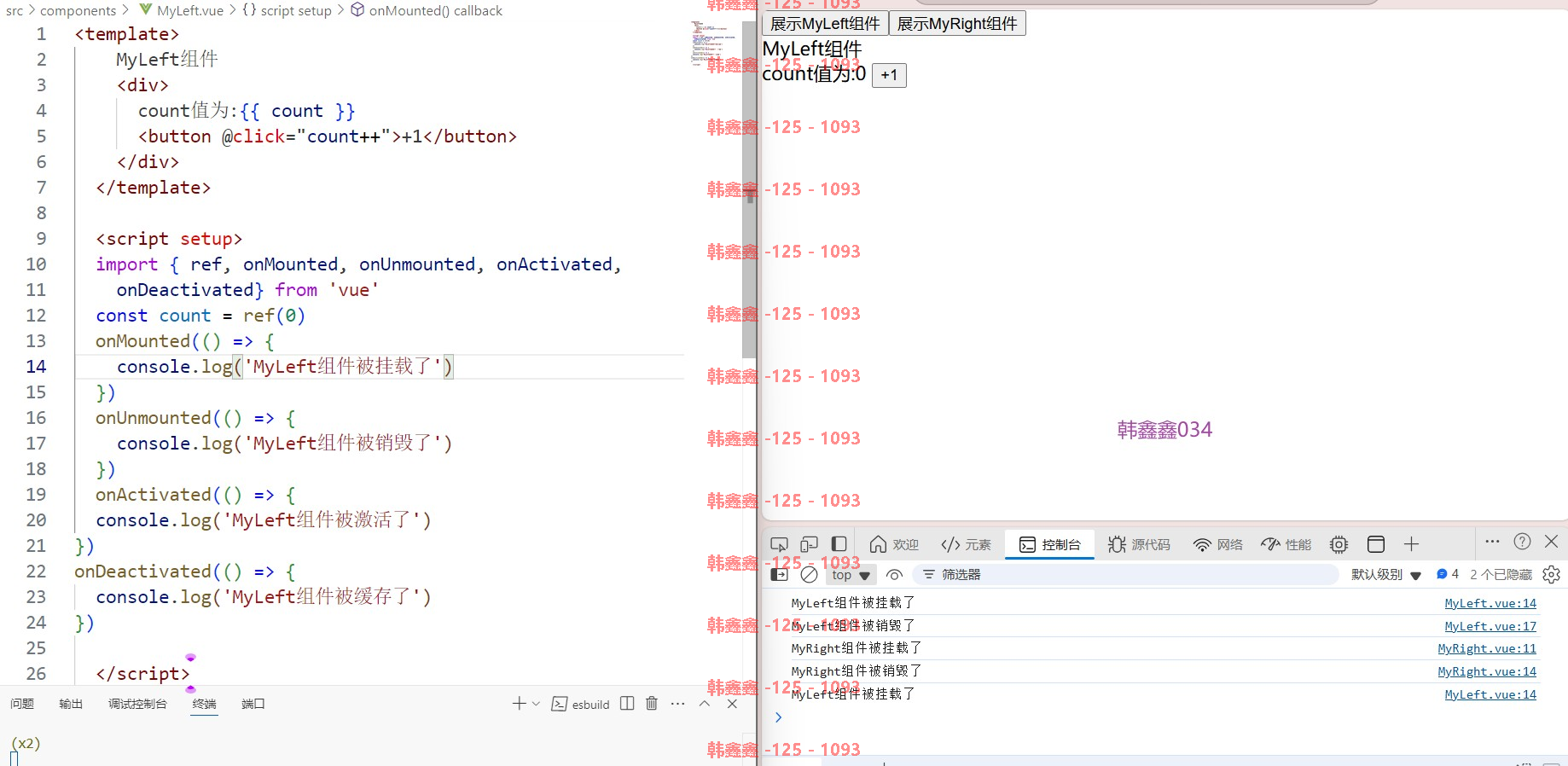Kill the terminal with the trash icon

[x=652, y=704]
